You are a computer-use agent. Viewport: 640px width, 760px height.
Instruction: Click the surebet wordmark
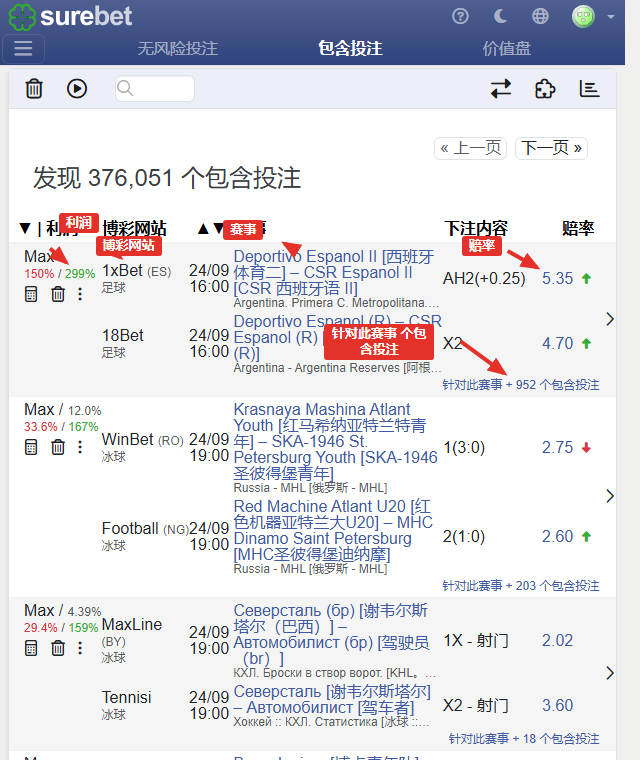[x=86, y=16]
